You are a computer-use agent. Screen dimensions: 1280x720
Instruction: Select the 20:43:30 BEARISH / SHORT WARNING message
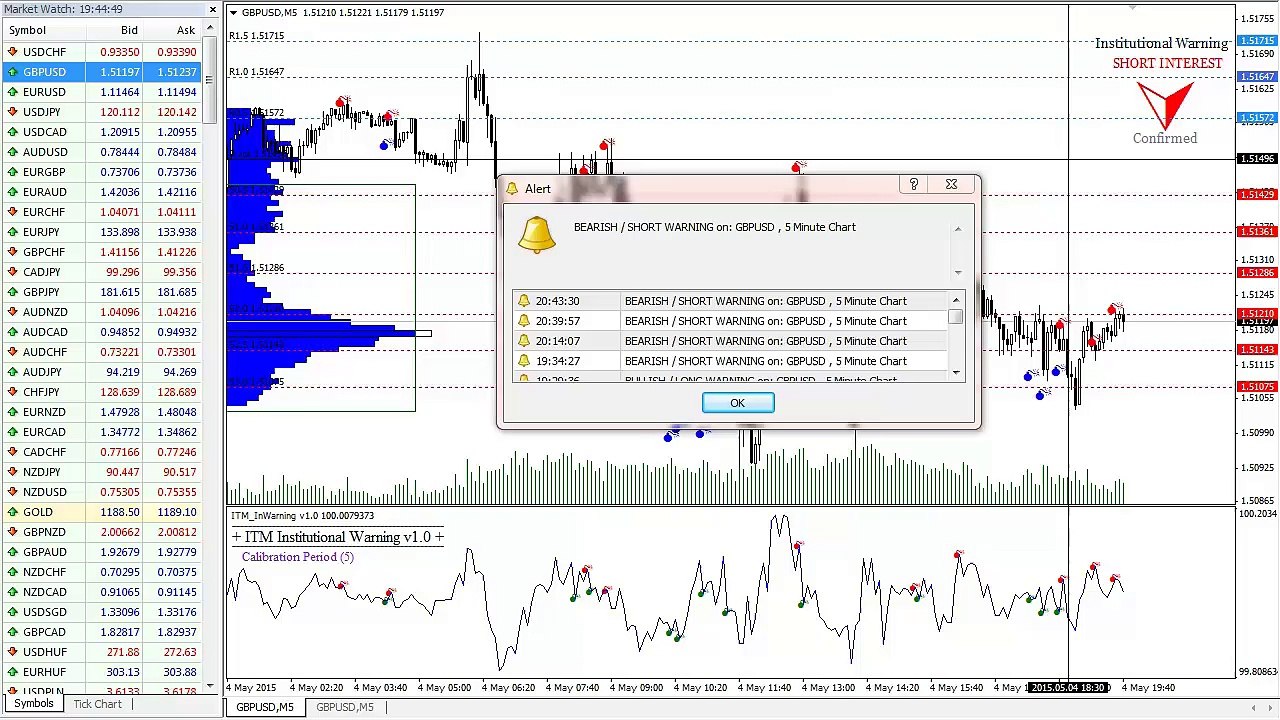(x=765, y=301)
